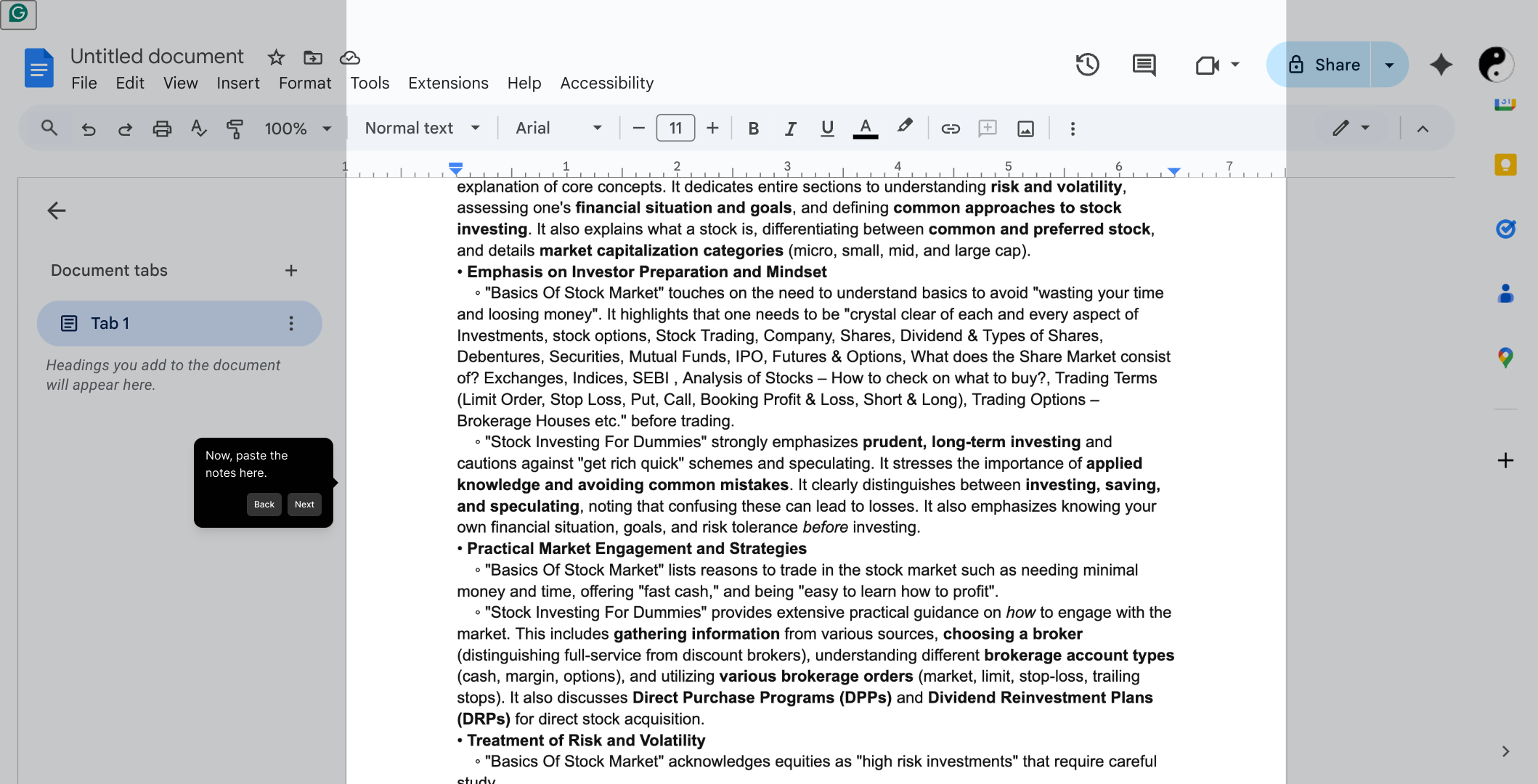Open Normal text style dropdown
The height and width of the screenshot is (784, 1538).
pyautogui.click(x=423, y=128)
